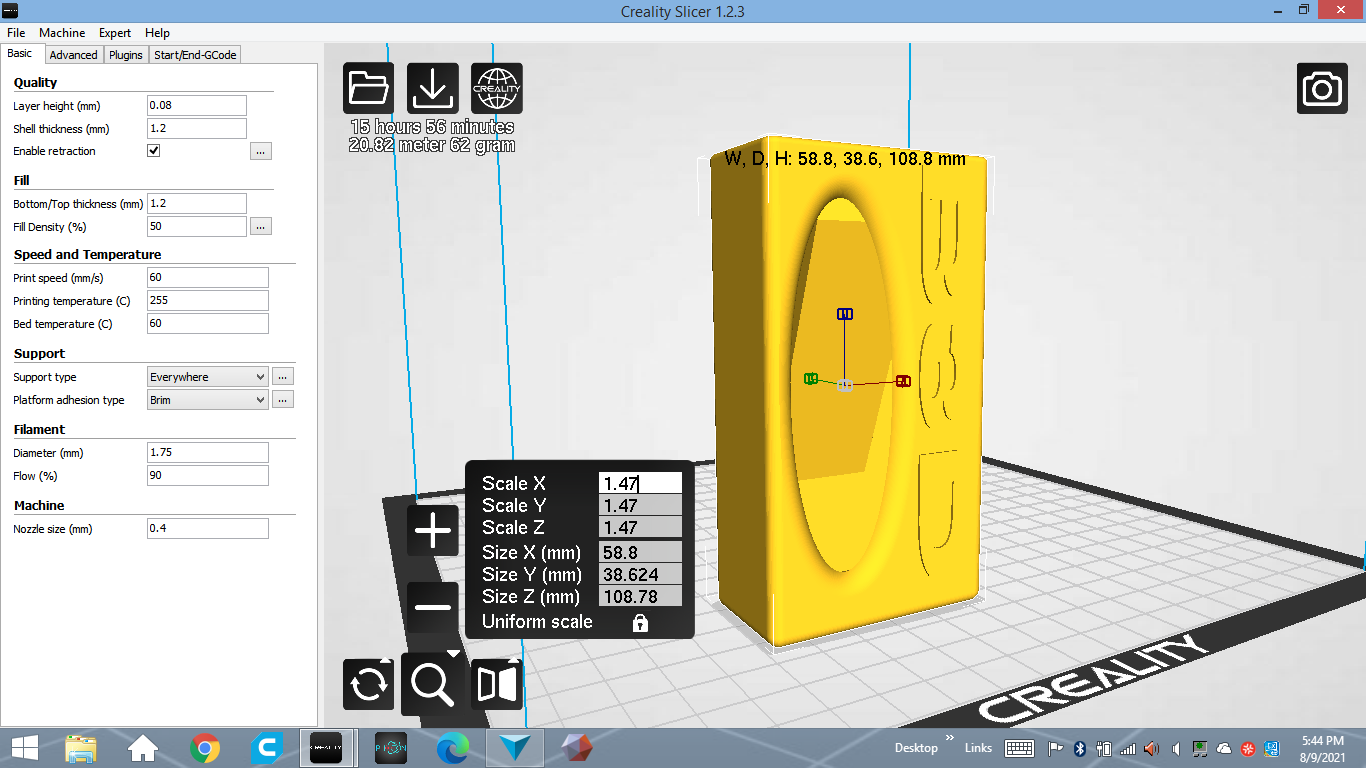Select the Scale magnifier tool icon
The height and width of the screenshot is (768, 1366).
(433, 682)
